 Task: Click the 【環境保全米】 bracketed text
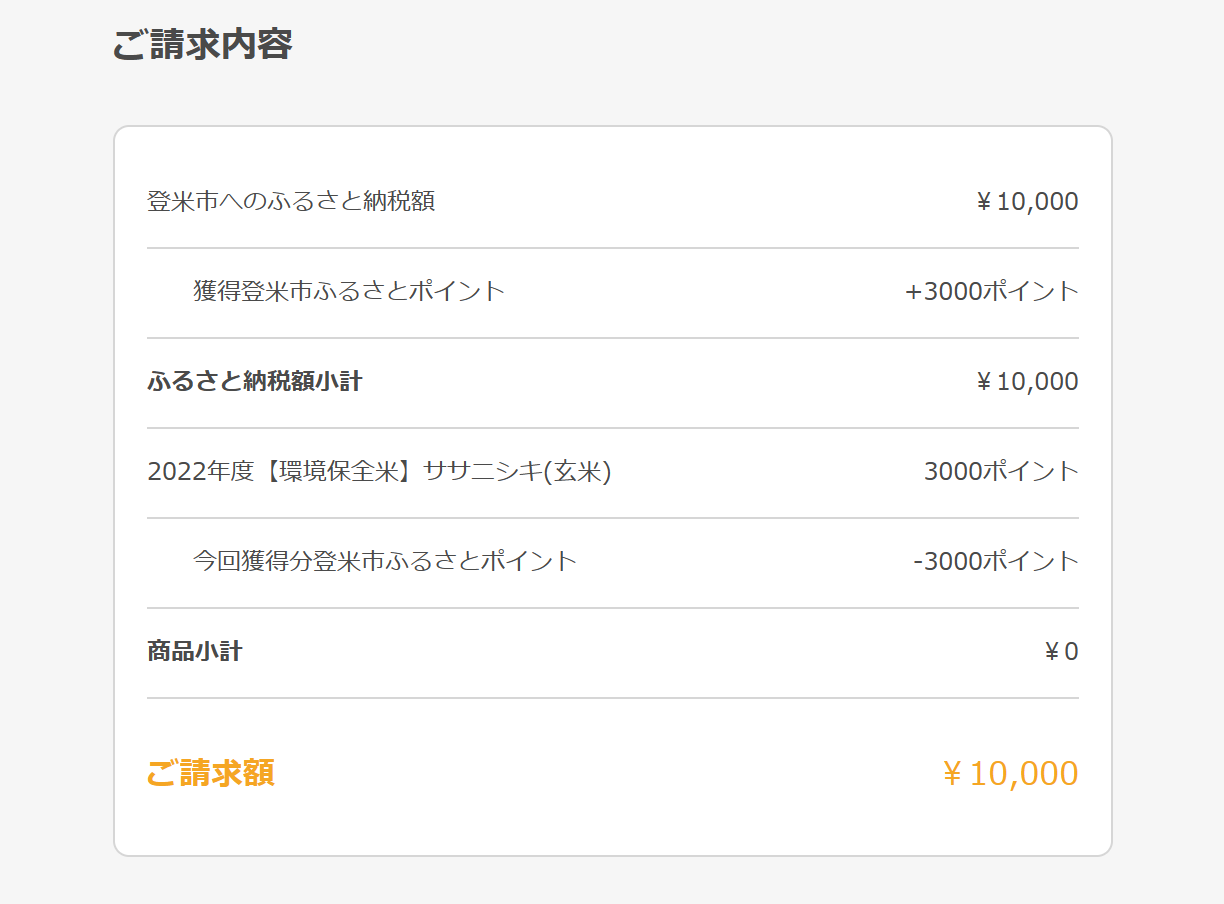[x=340, y=472]
